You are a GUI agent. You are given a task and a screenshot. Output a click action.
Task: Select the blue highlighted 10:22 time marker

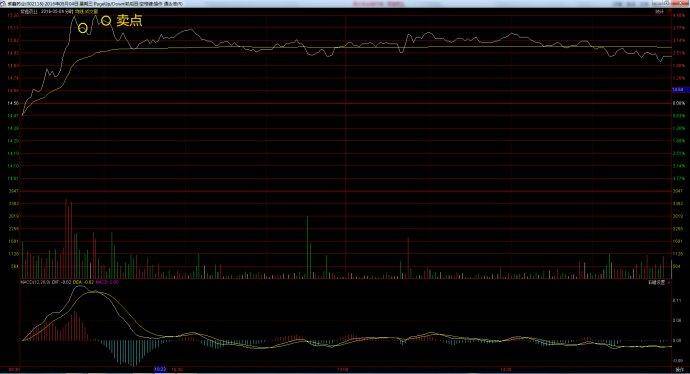click(160, 369)
